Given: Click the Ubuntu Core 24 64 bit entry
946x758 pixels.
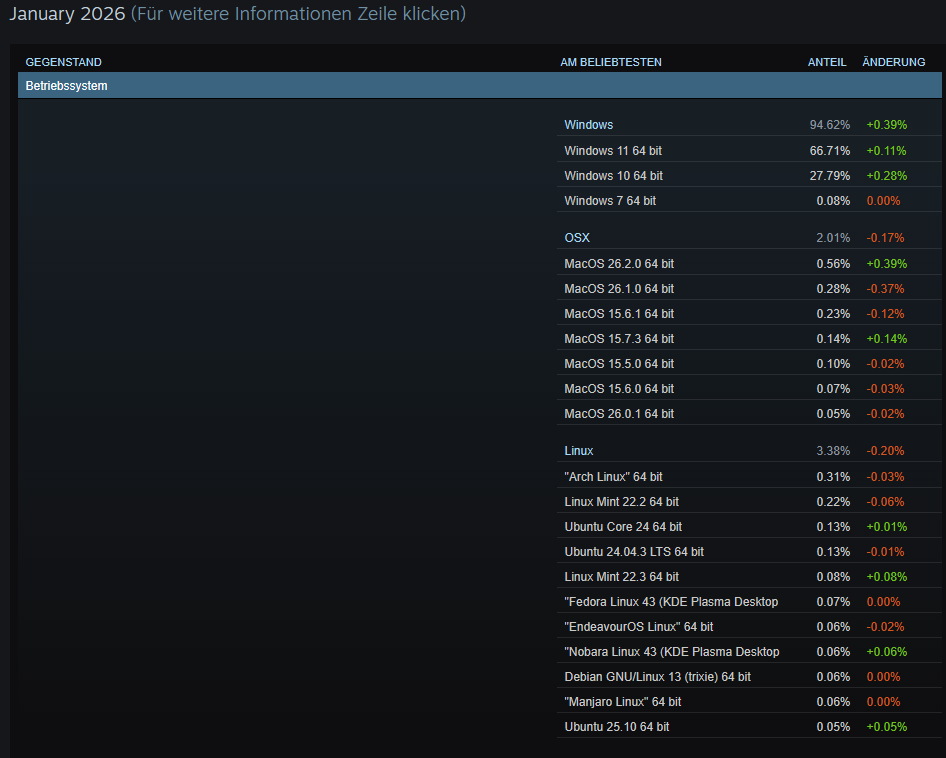Looking at the screenshot, I should 749,527.
